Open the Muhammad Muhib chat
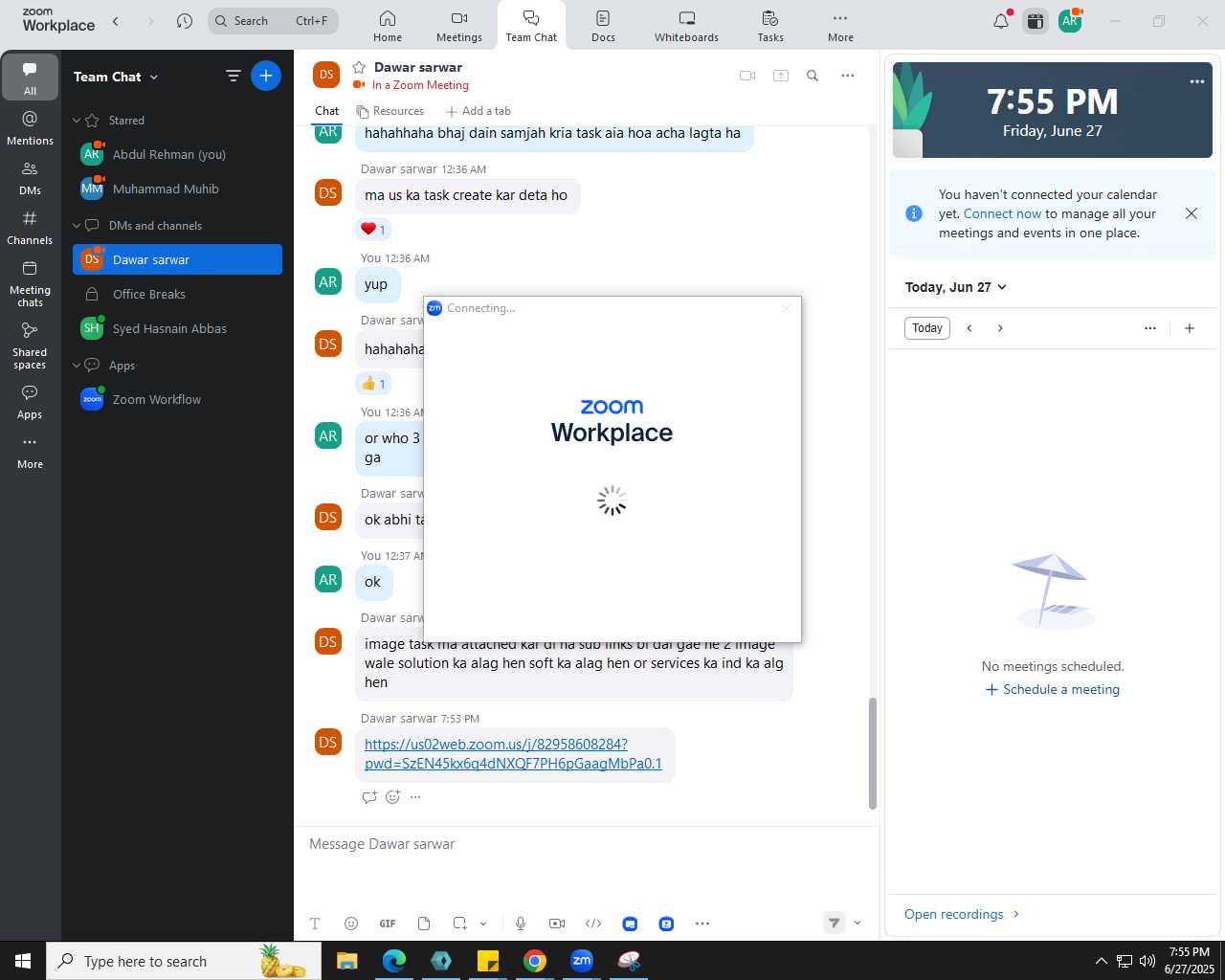The width and height of the screenshot is (1225, 980). coord(177,189)
